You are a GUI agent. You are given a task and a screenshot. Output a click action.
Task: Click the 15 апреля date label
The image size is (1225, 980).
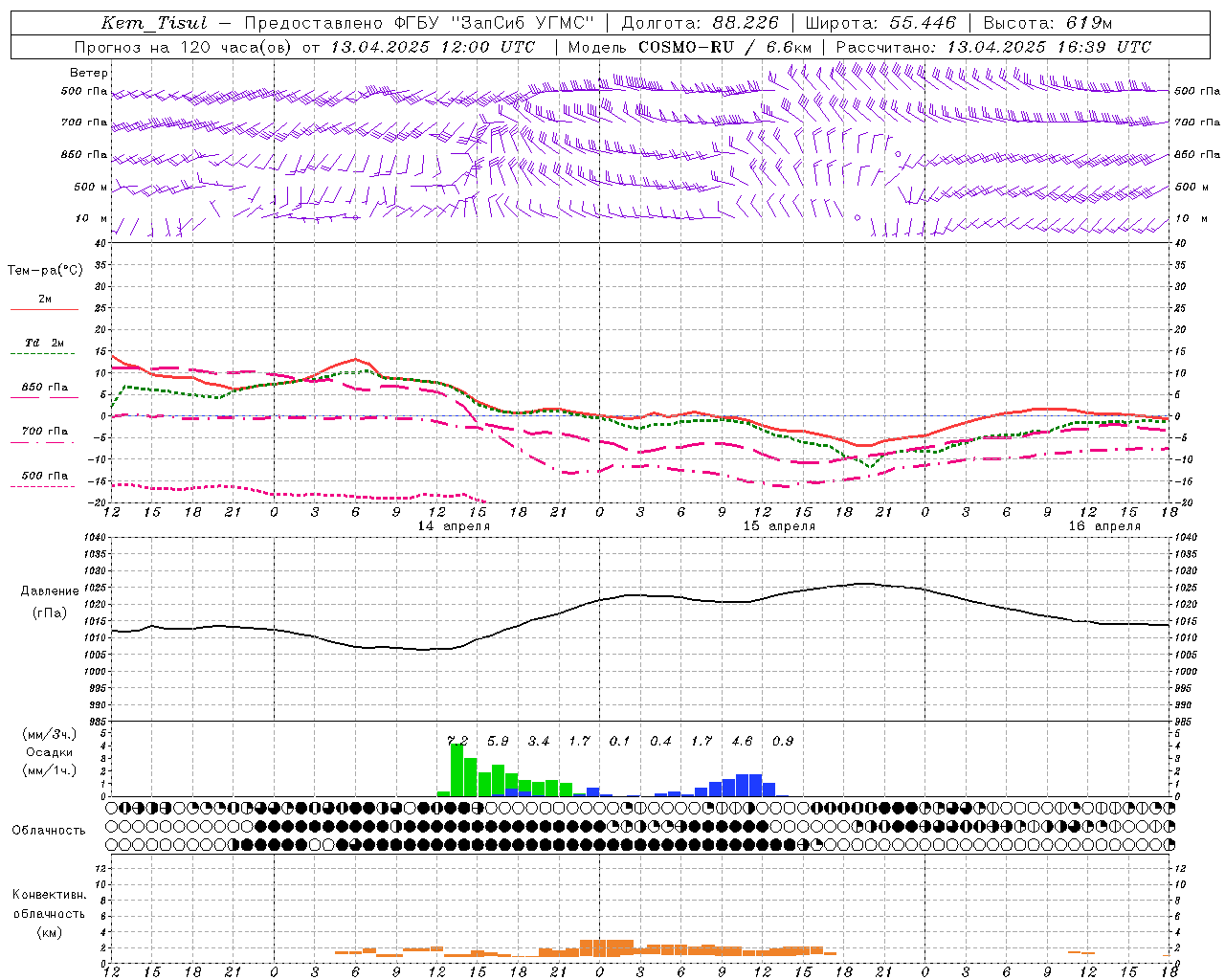tap(779, 526)
